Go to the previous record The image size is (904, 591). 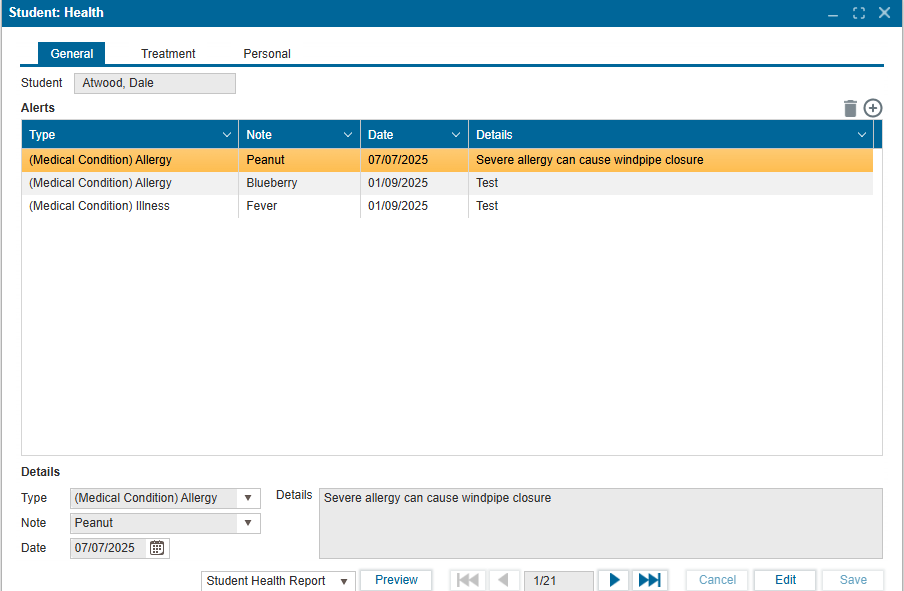pyautogui.click(x=503, y=580)
